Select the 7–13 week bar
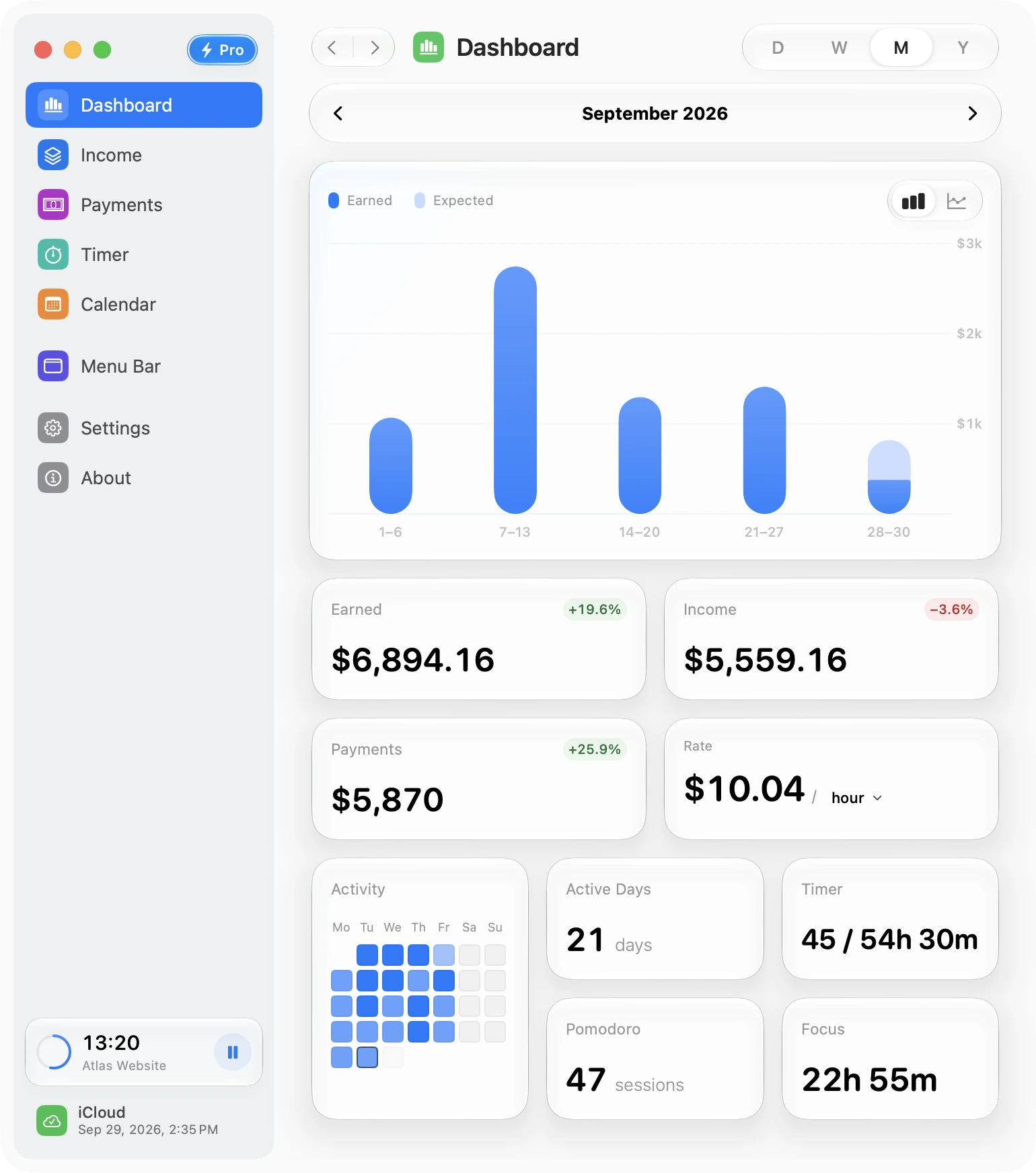The image size is (1036, 1173). pos(515,390)
